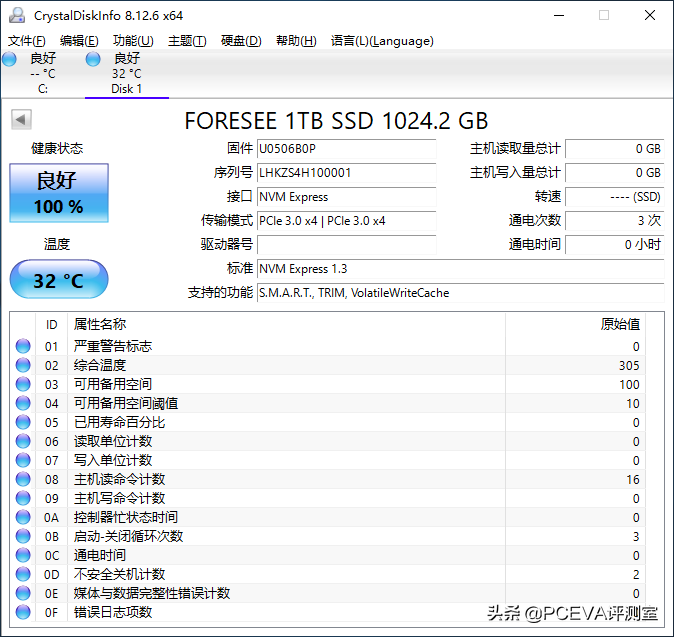Click the 原始值 column header
Screen dimensions: 674x637
575,325
